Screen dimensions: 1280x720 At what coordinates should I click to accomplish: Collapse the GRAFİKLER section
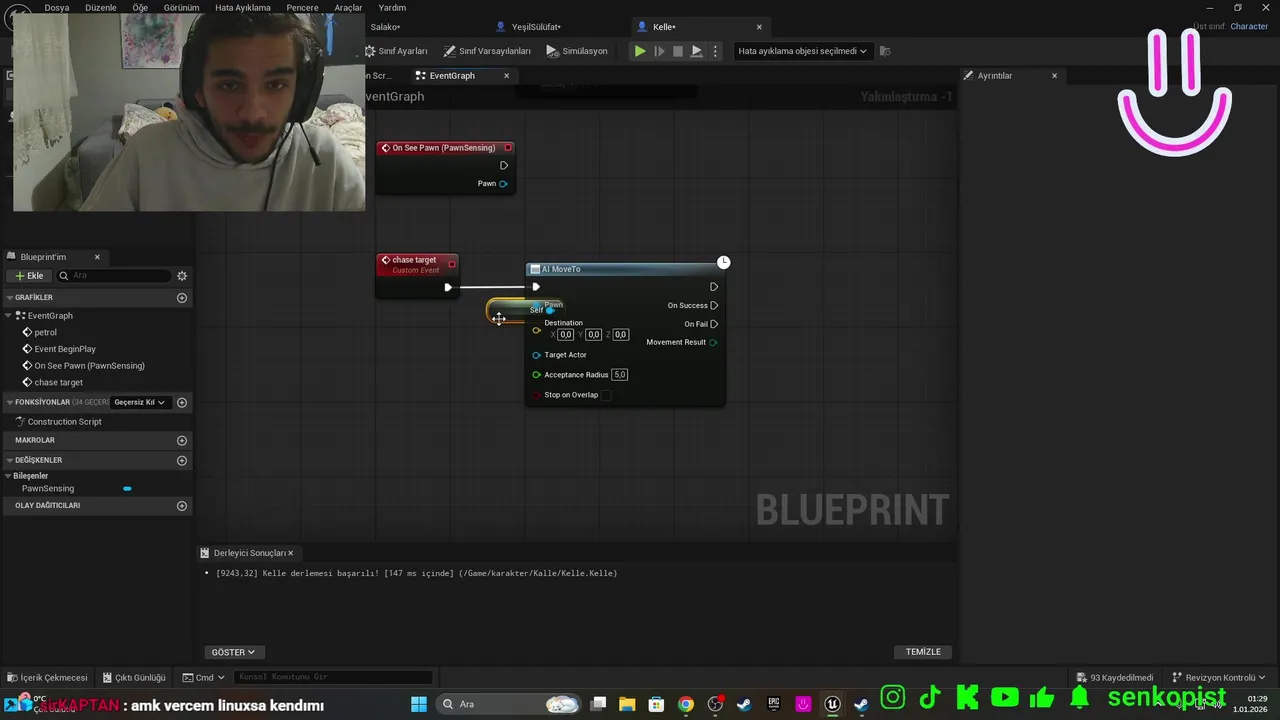click(9, 298)
